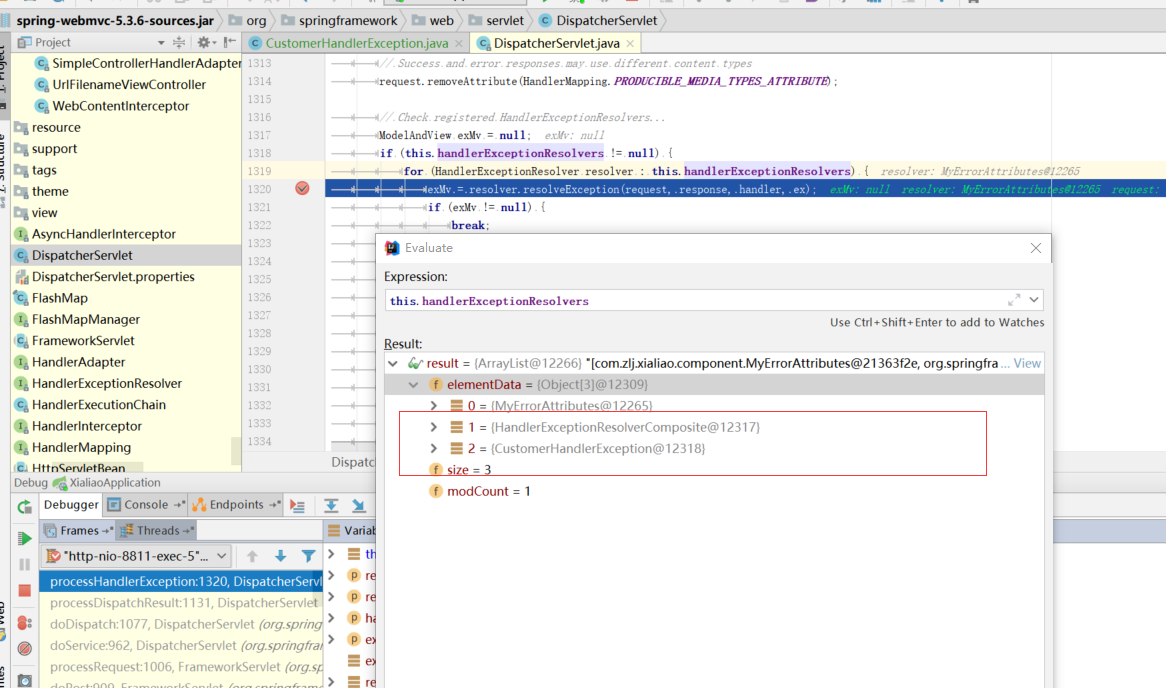This screenshot has width=1166, height=688.
Task: Hide the Project tool window
Action: pos(230,42)
